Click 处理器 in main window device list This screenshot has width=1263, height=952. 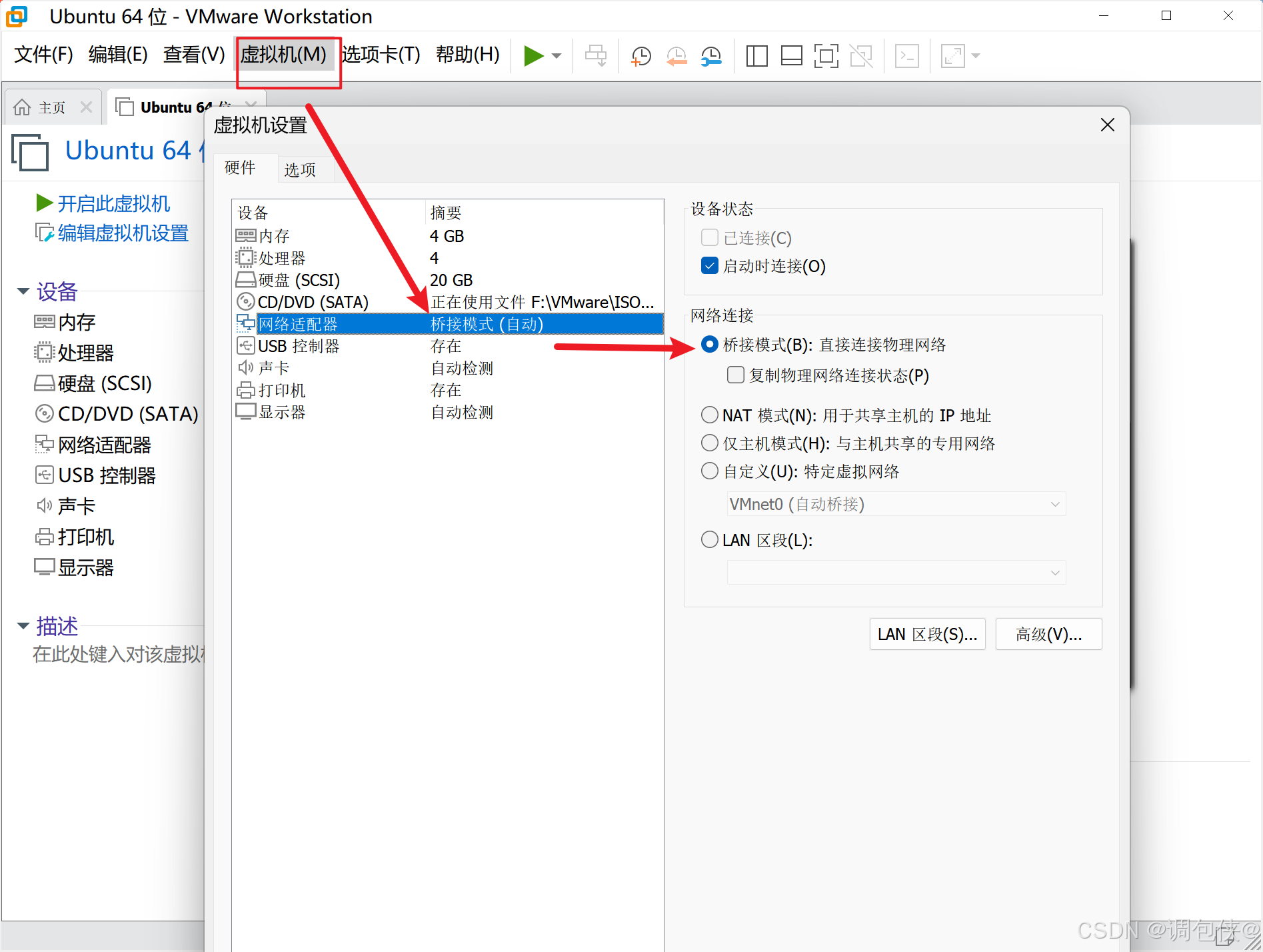74,353
